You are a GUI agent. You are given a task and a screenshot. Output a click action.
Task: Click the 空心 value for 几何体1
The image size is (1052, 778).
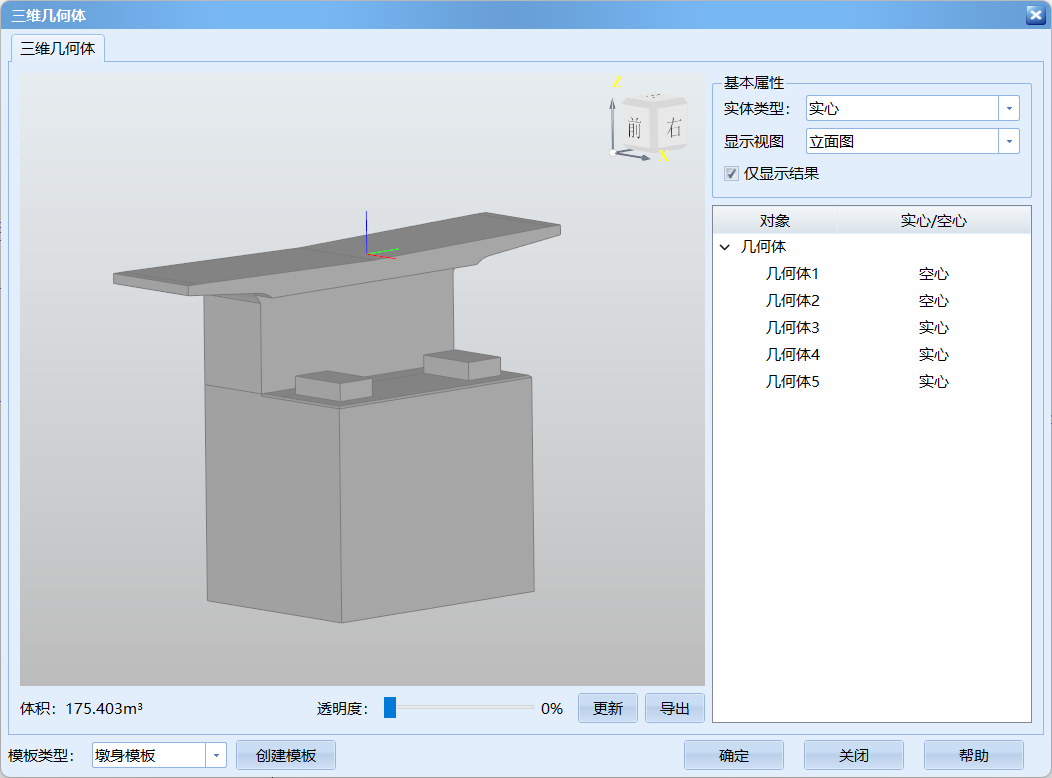[933, 273]
